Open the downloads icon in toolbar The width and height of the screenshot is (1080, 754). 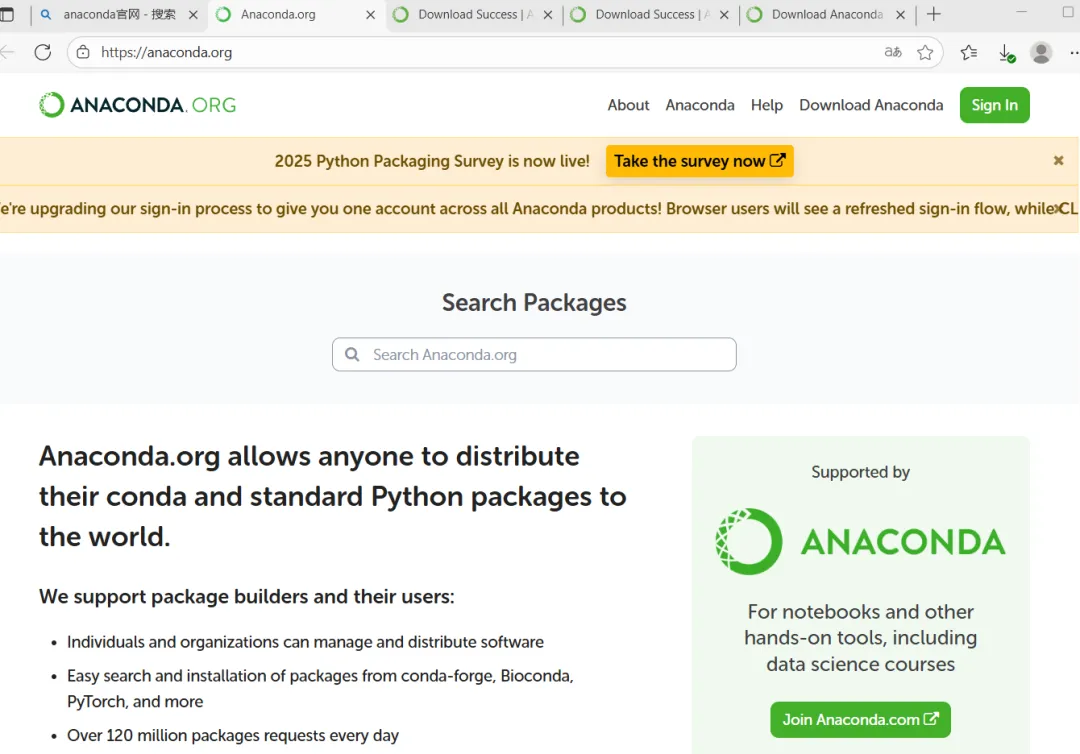(x=1006, y=53)
